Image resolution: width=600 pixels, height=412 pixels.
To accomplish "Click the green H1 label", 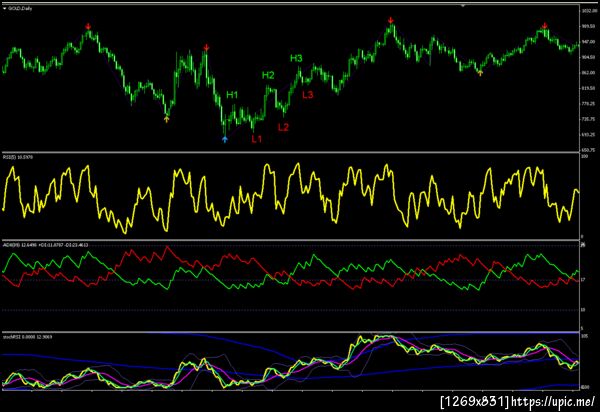I will coord(232,94).
